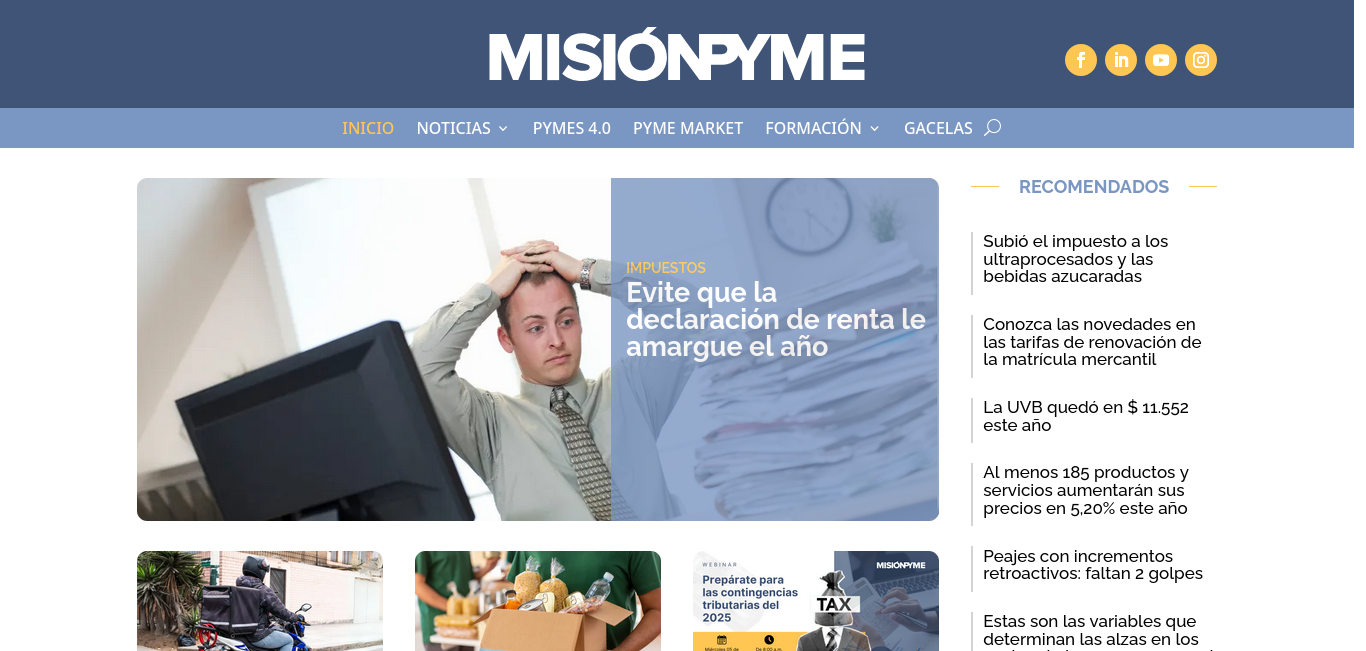Click the Impuestos category label
1366x651 pixels.
pyautogui.click(x=666, y=268)
